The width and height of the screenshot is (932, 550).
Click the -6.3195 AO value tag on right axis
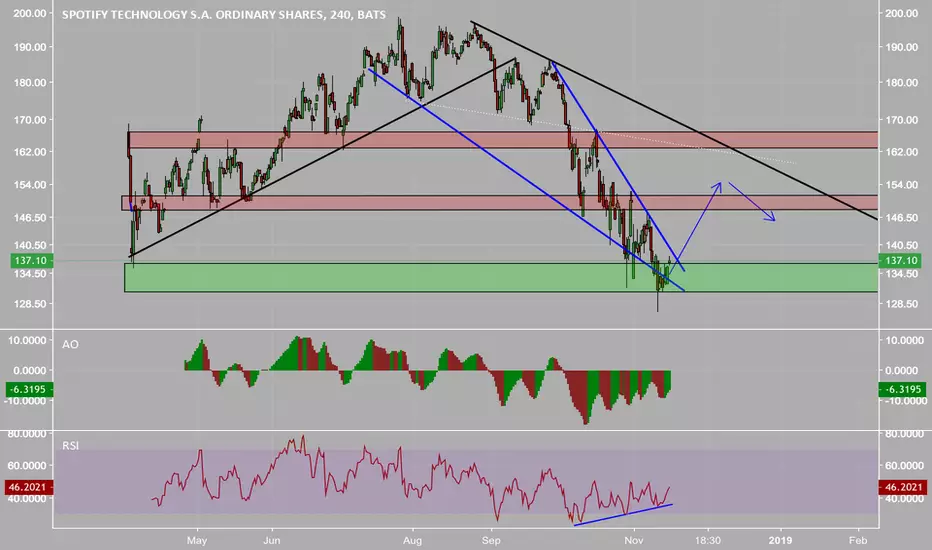tap(902, 389)
